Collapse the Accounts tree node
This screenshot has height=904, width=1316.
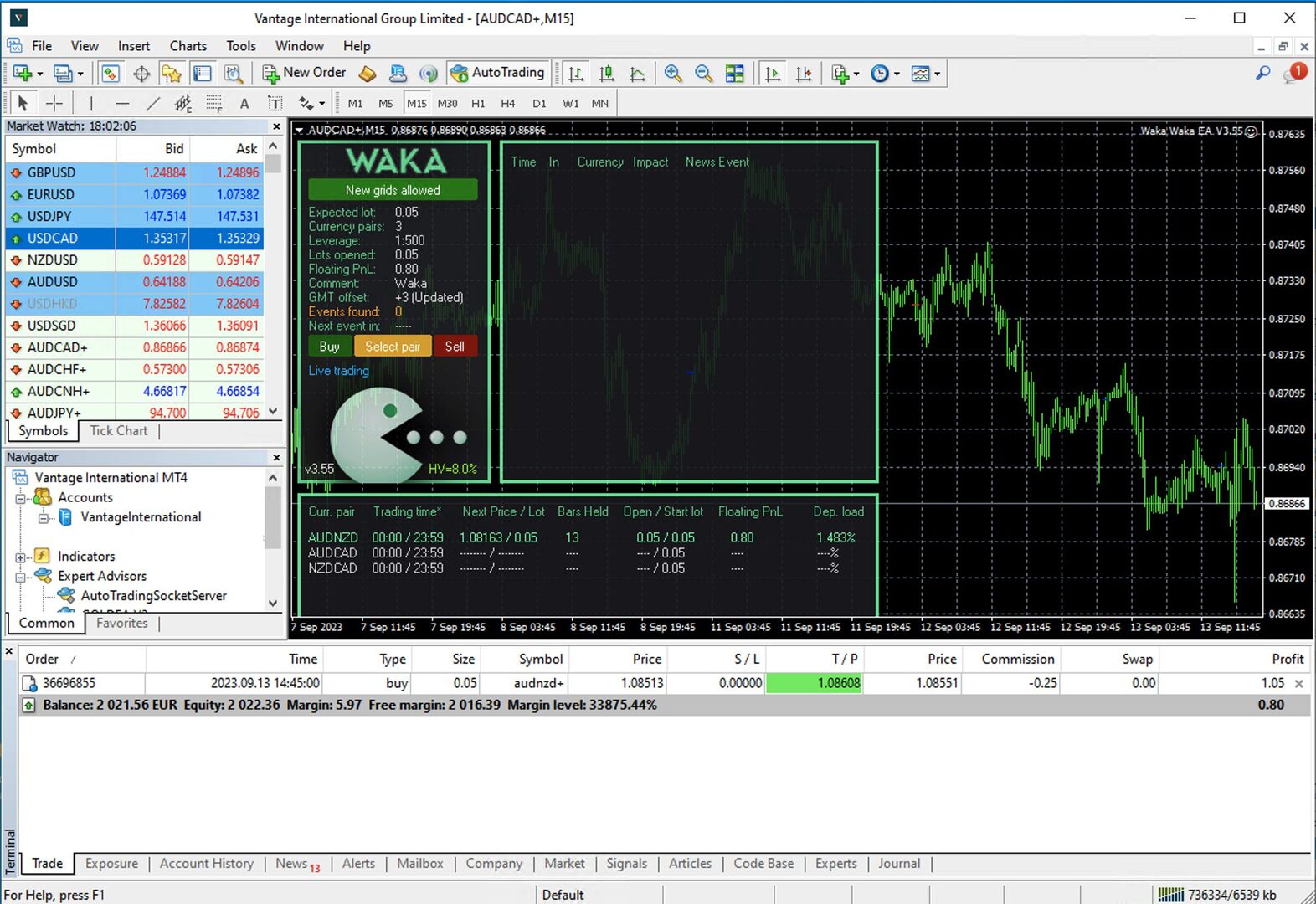(21, 498)
